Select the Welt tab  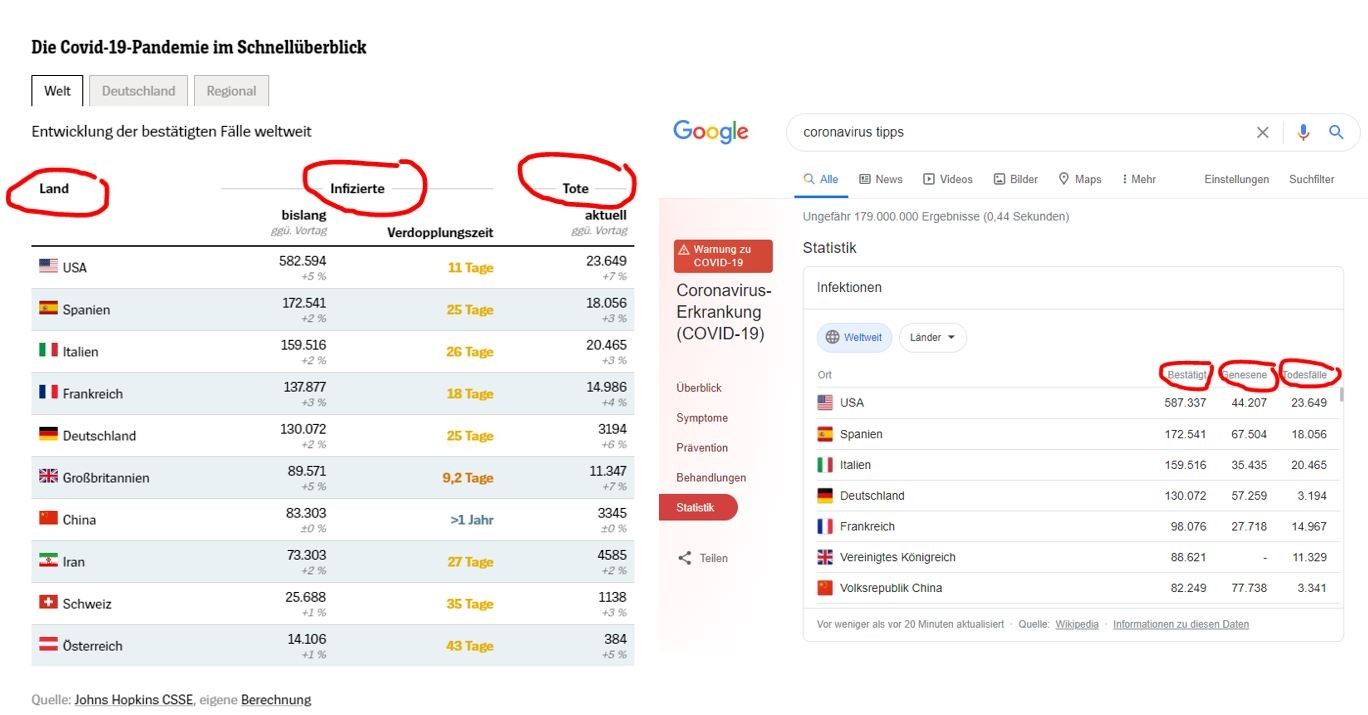point(57,91)
